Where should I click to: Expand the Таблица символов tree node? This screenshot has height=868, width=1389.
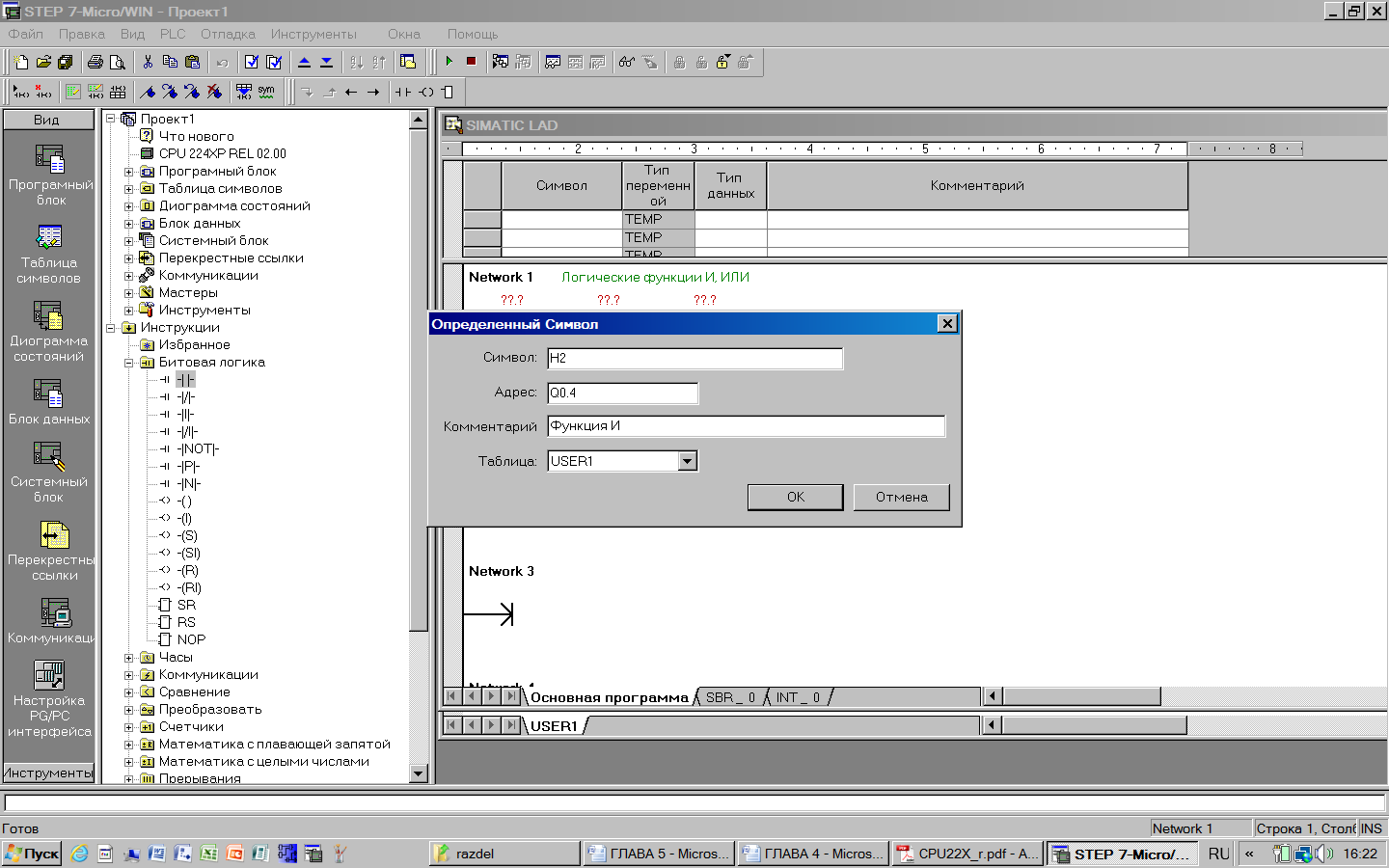click(129, 189)
